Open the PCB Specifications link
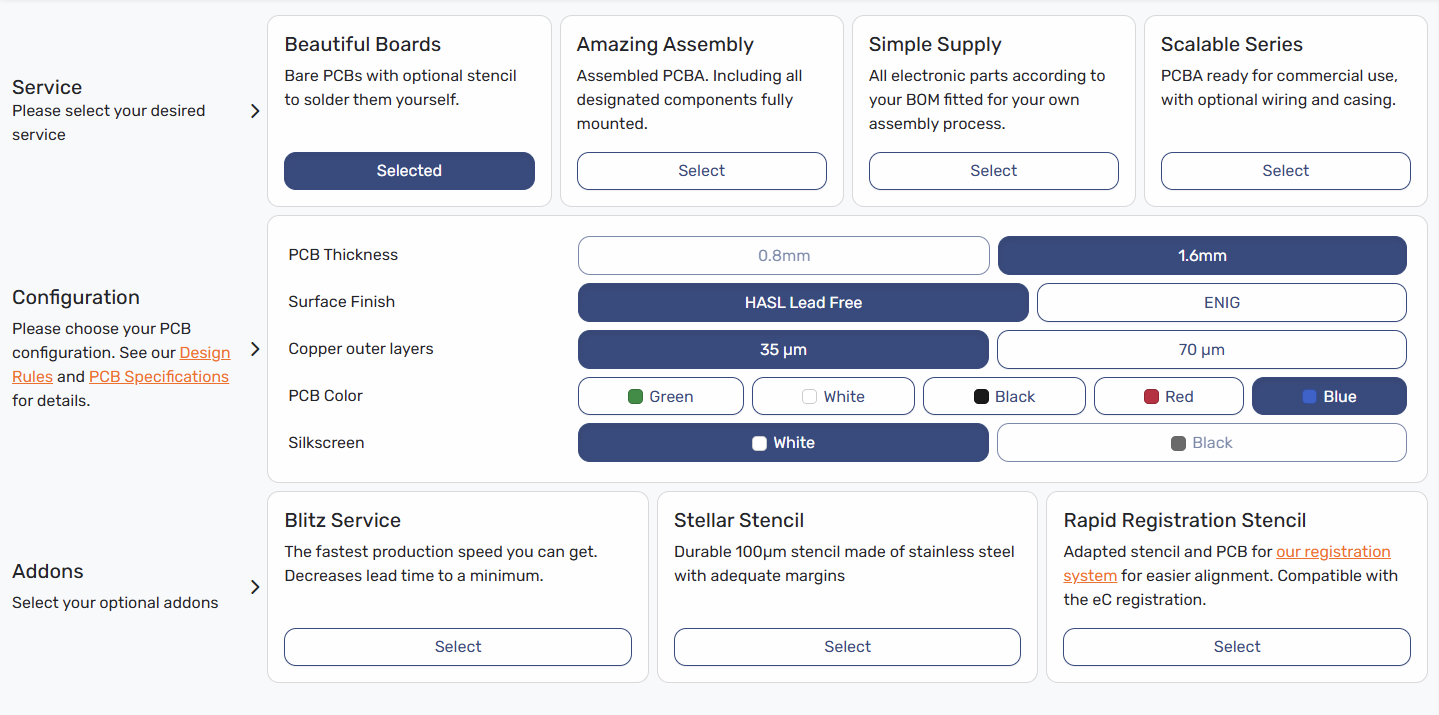 [x=159, y=377]
